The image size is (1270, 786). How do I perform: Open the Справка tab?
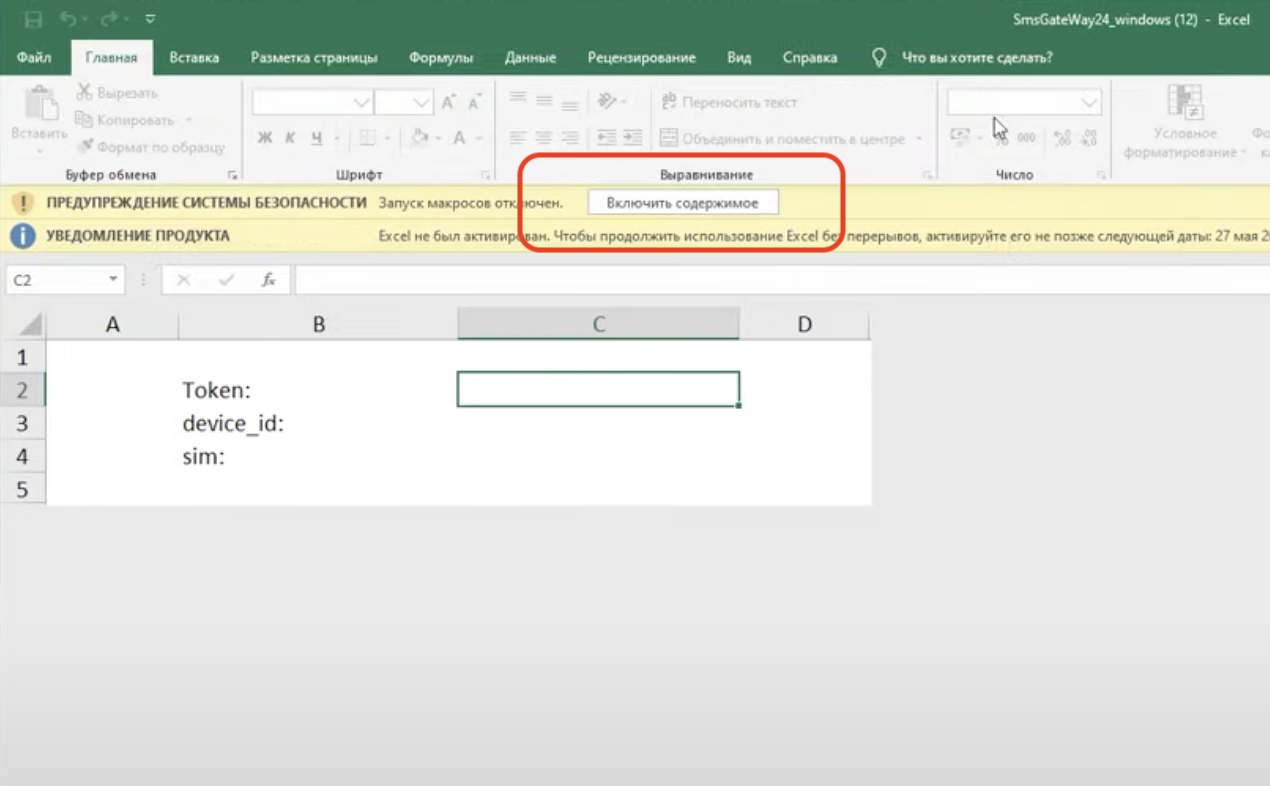(810, 58)
